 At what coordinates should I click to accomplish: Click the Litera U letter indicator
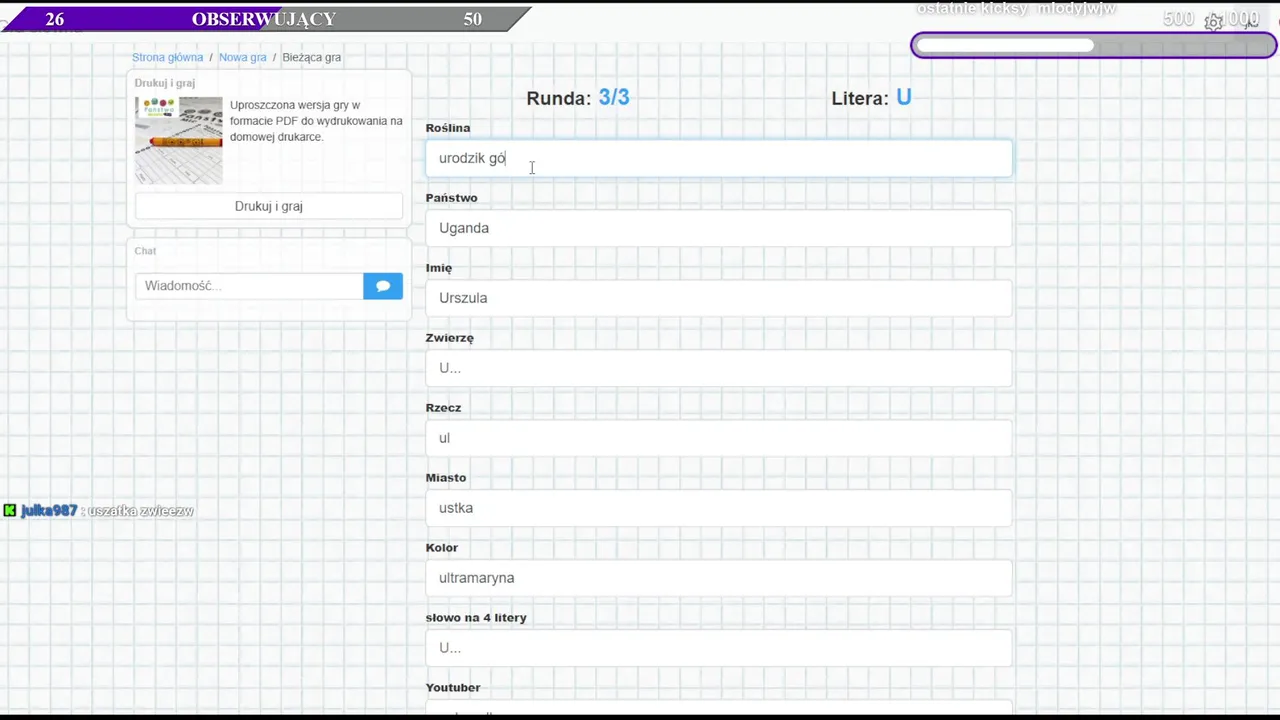pos(871,98)
